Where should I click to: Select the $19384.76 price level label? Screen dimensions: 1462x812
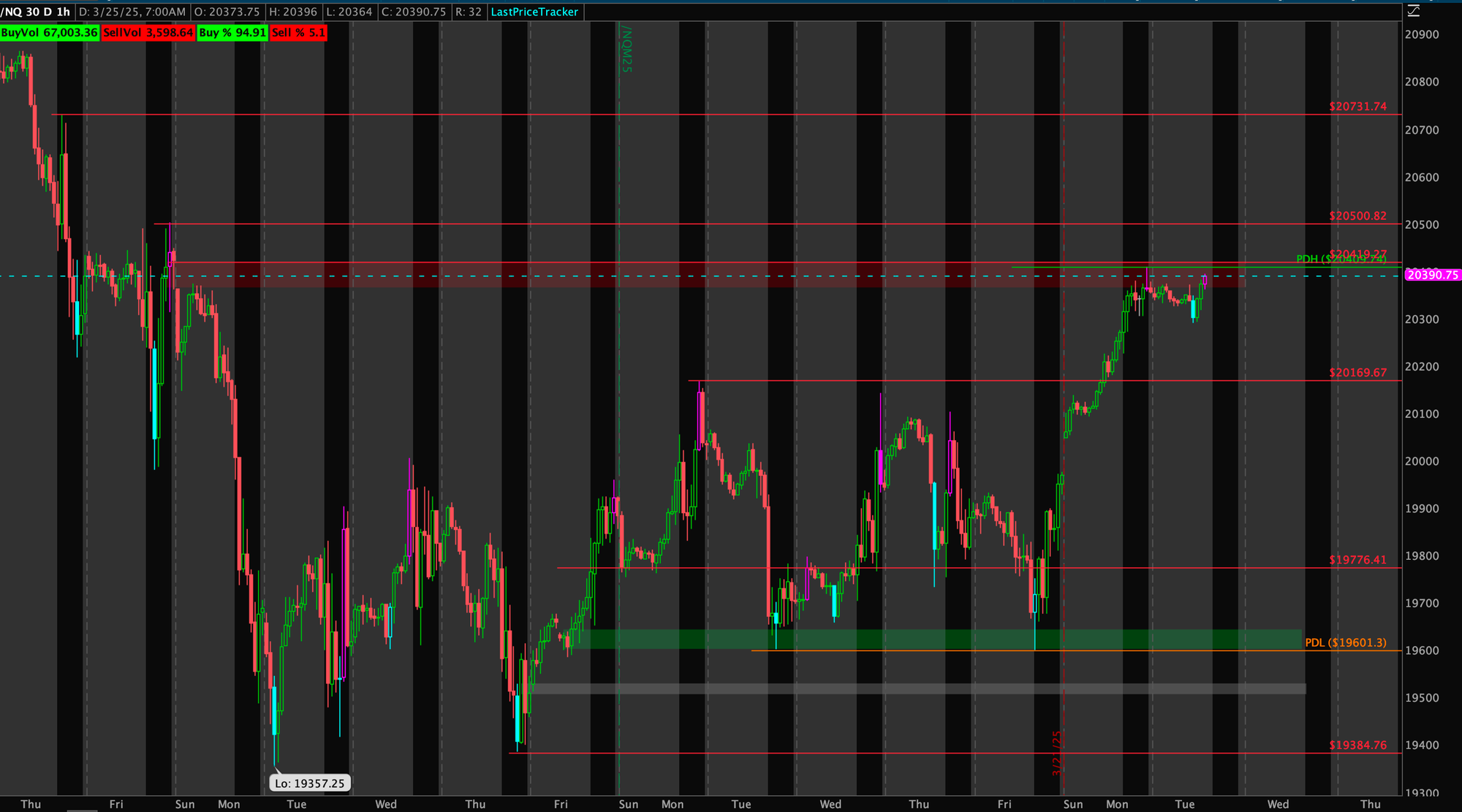[1357, 745]
